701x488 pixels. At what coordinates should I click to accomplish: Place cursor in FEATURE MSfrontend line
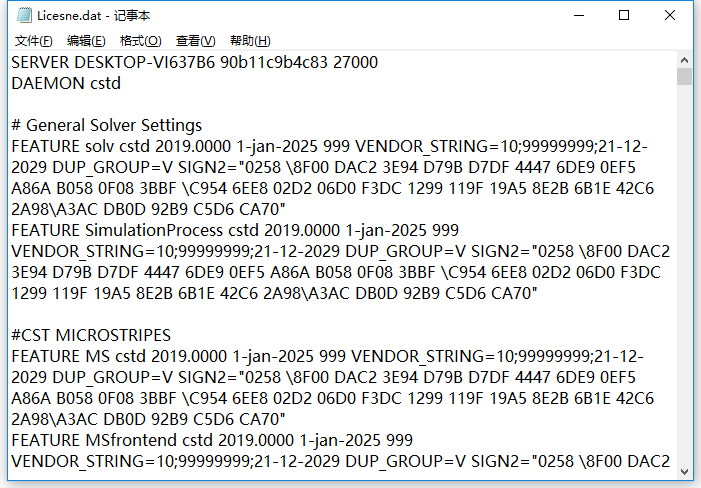[212, 440]
